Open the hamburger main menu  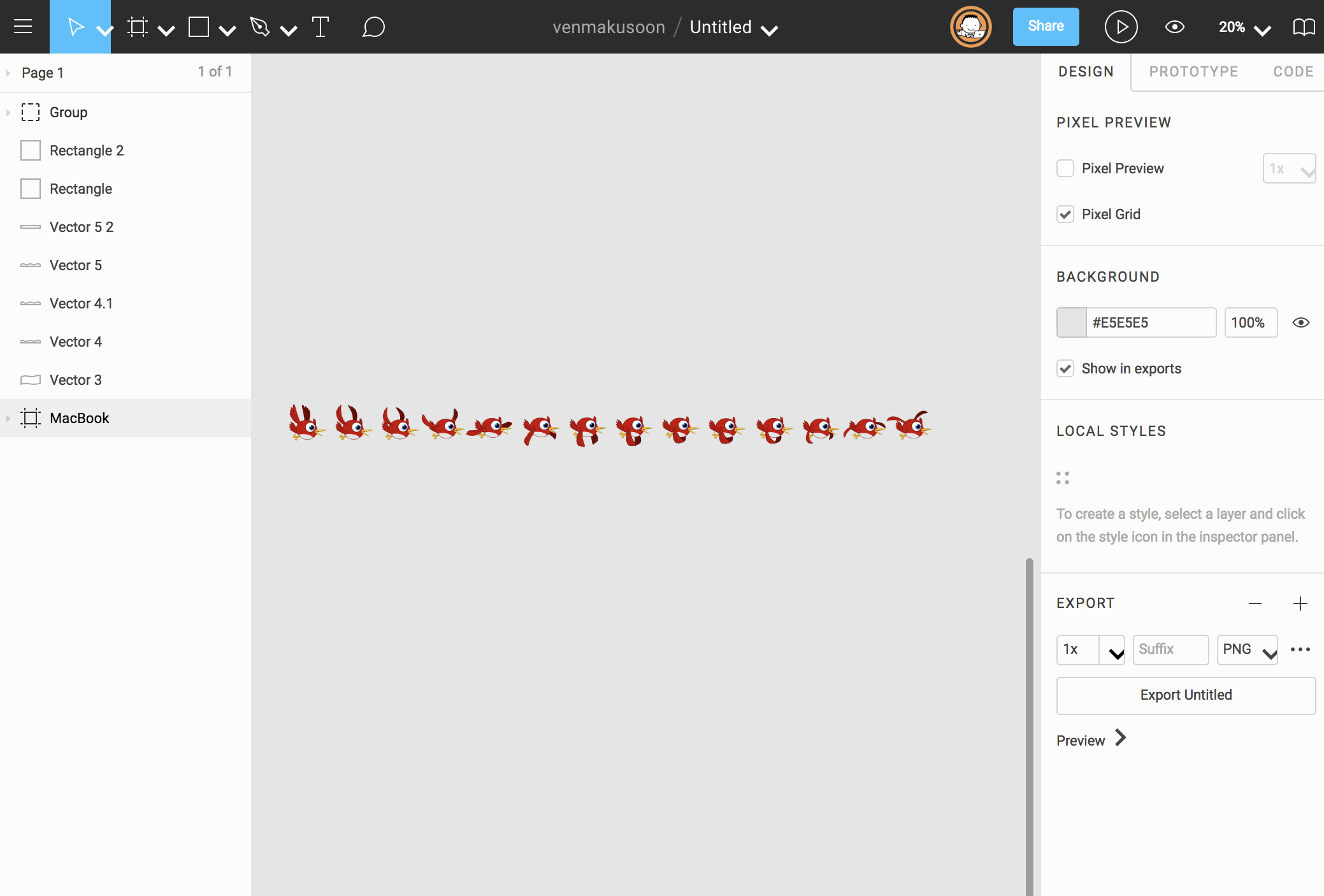23,27
